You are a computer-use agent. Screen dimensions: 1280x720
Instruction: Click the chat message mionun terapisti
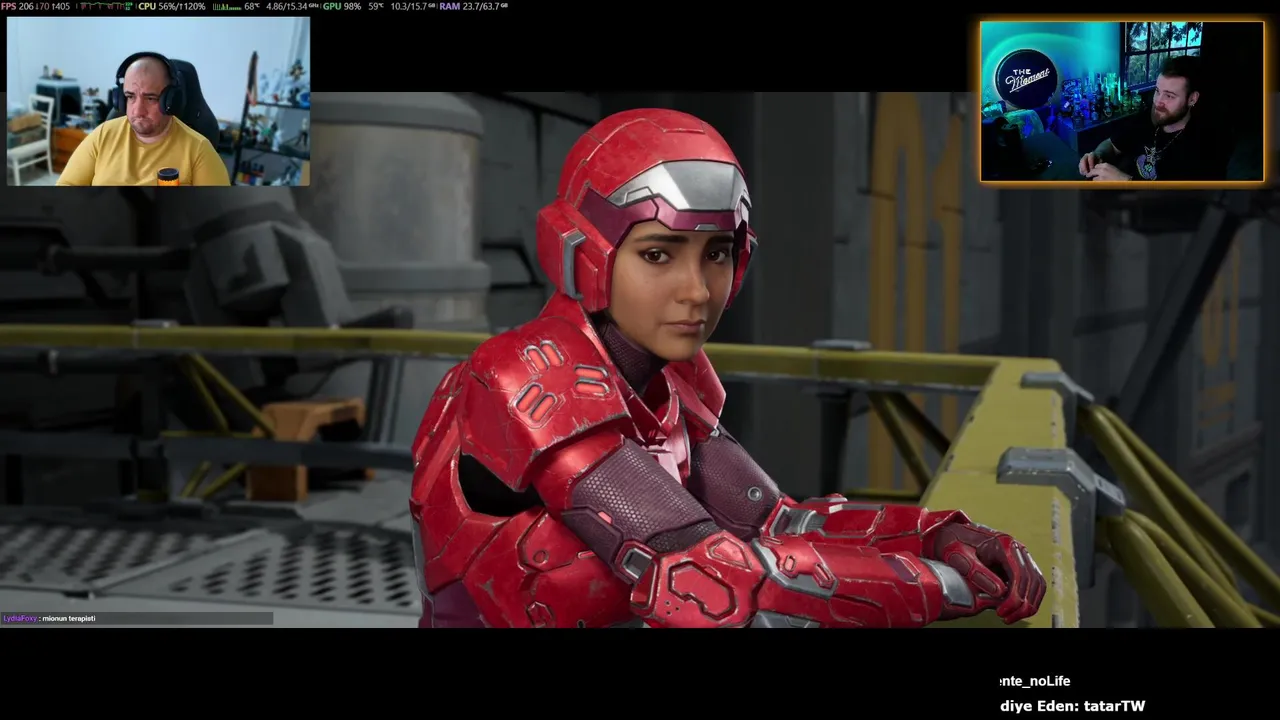click(x=69, y=618)
